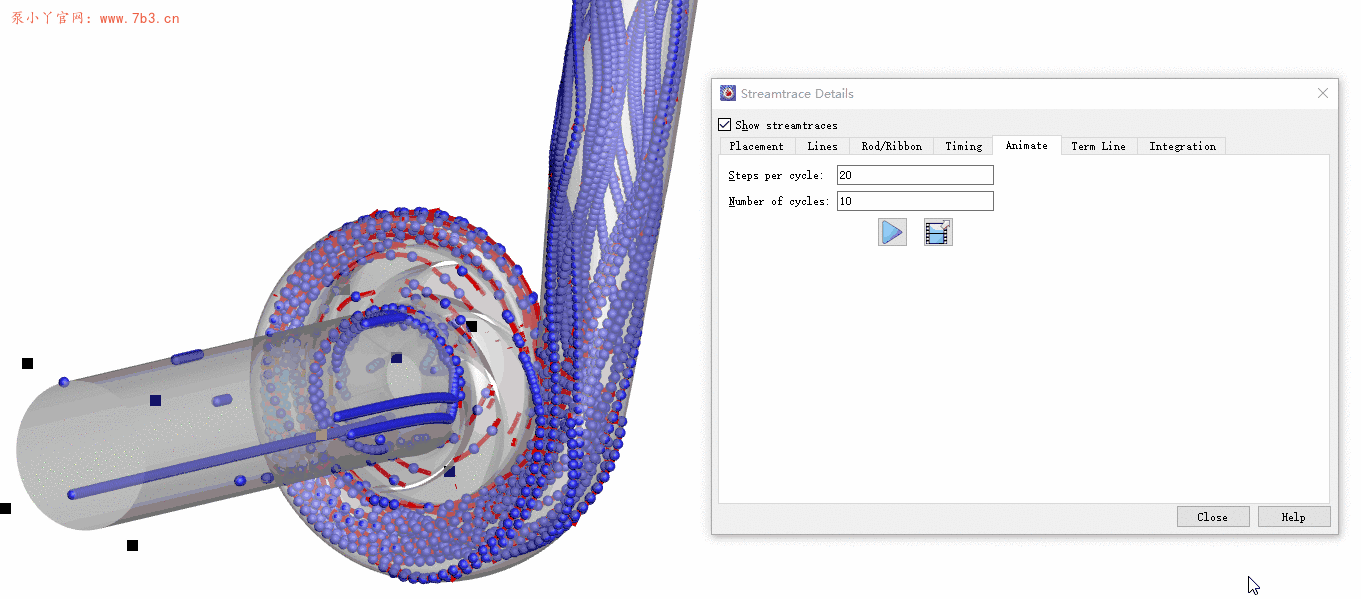Image resolution: width=1361 pixels, height=599 pixels.
Task: Close the Streamtrace Details dialog with X
Action: point(1322,93)
